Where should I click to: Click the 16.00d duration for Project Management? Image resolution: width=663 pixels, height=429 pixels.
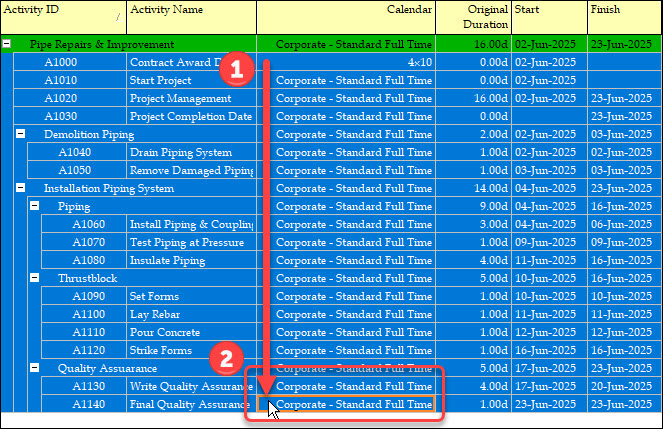click(x=473, y=98)
